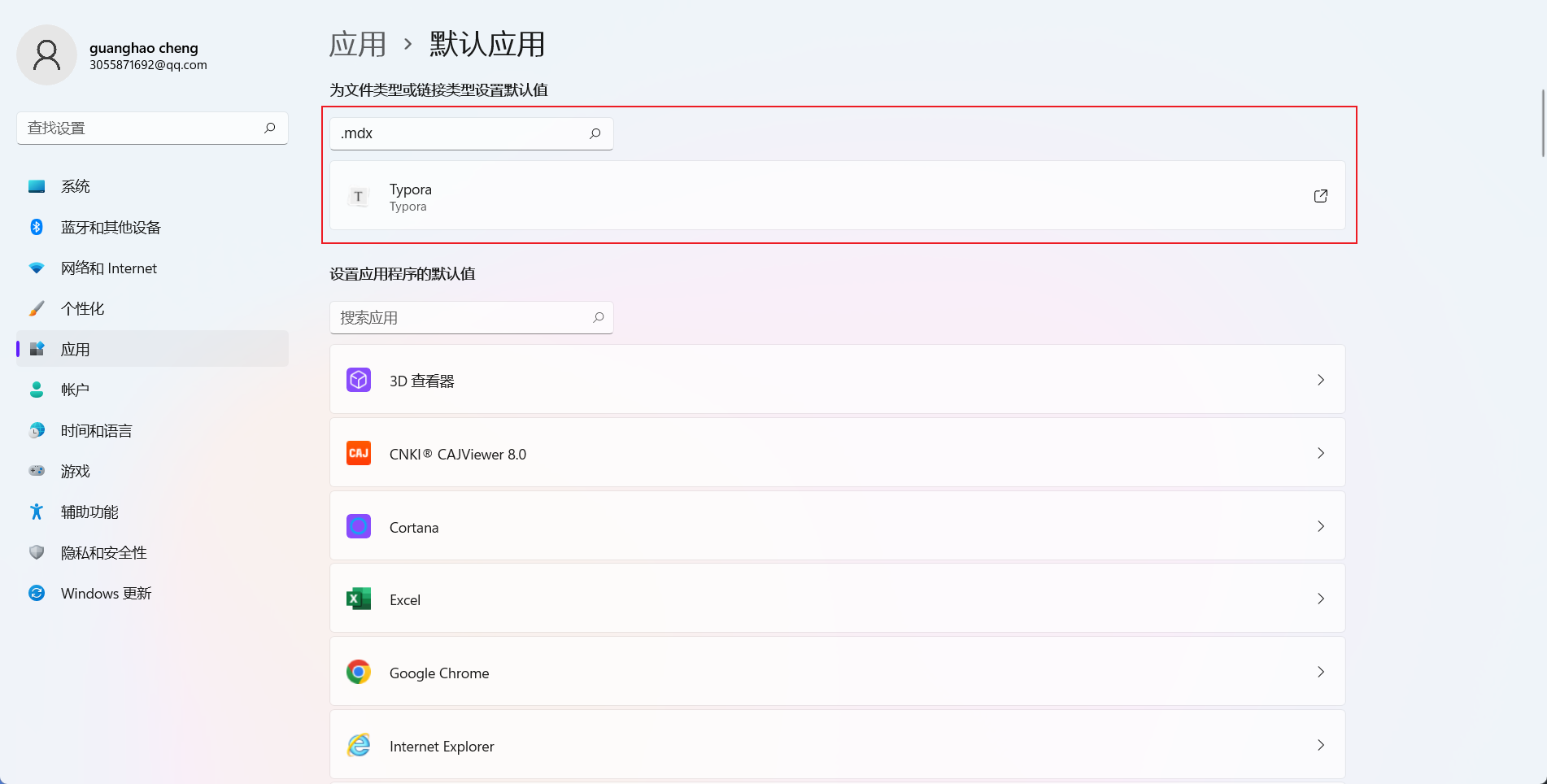The height and width of the screenshot is (784, 1547).
Task: Click the gamepad icon for 游戏
Action: pyautogui.click(x=37, y=471)
